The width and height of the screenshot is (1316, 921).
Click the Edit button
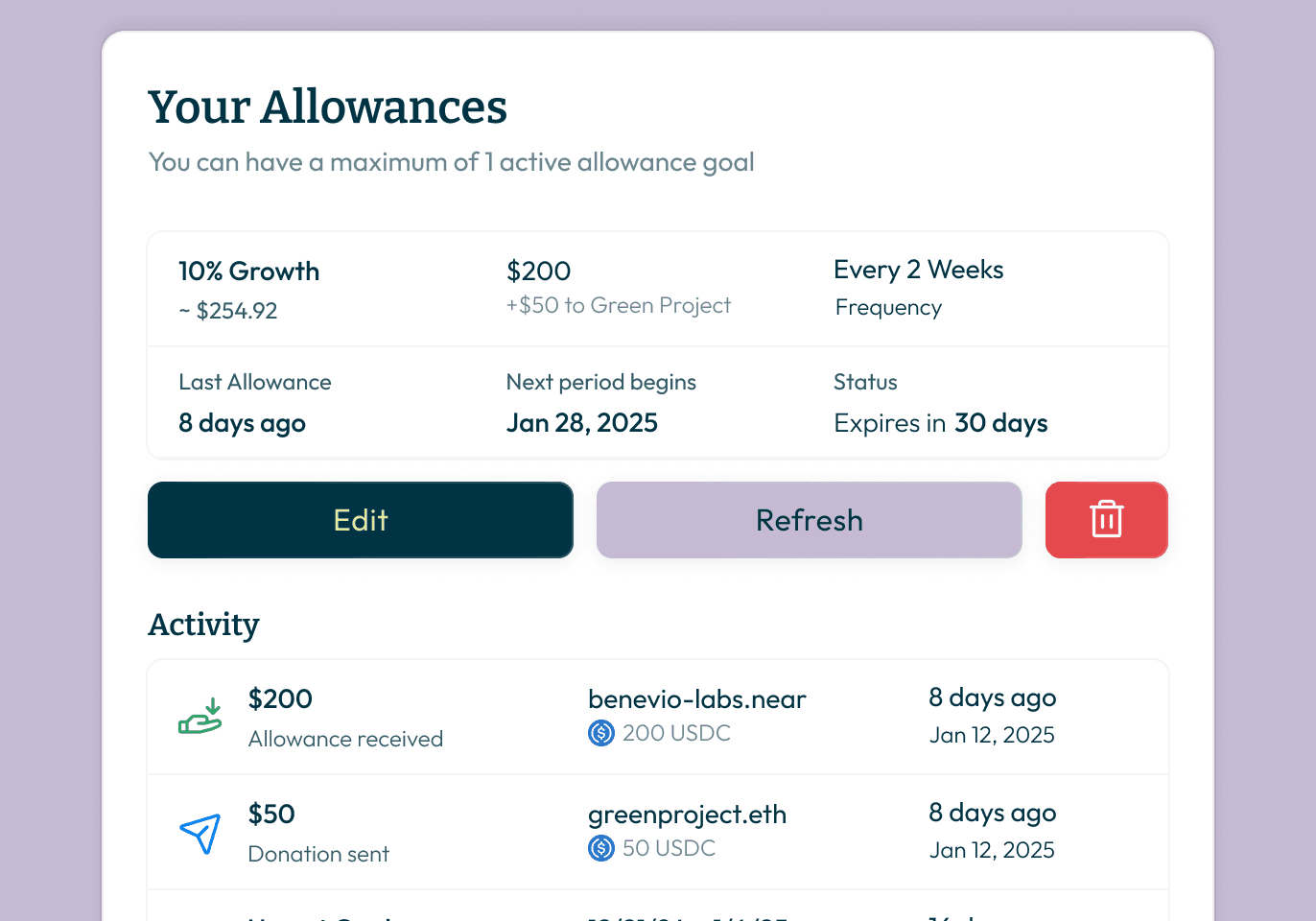tap(361, 519)
